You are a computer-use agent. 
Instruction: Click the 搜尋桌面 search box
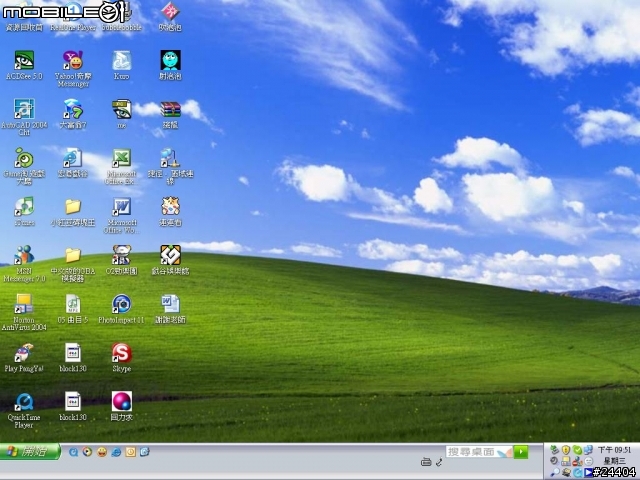tap(479, 452)
